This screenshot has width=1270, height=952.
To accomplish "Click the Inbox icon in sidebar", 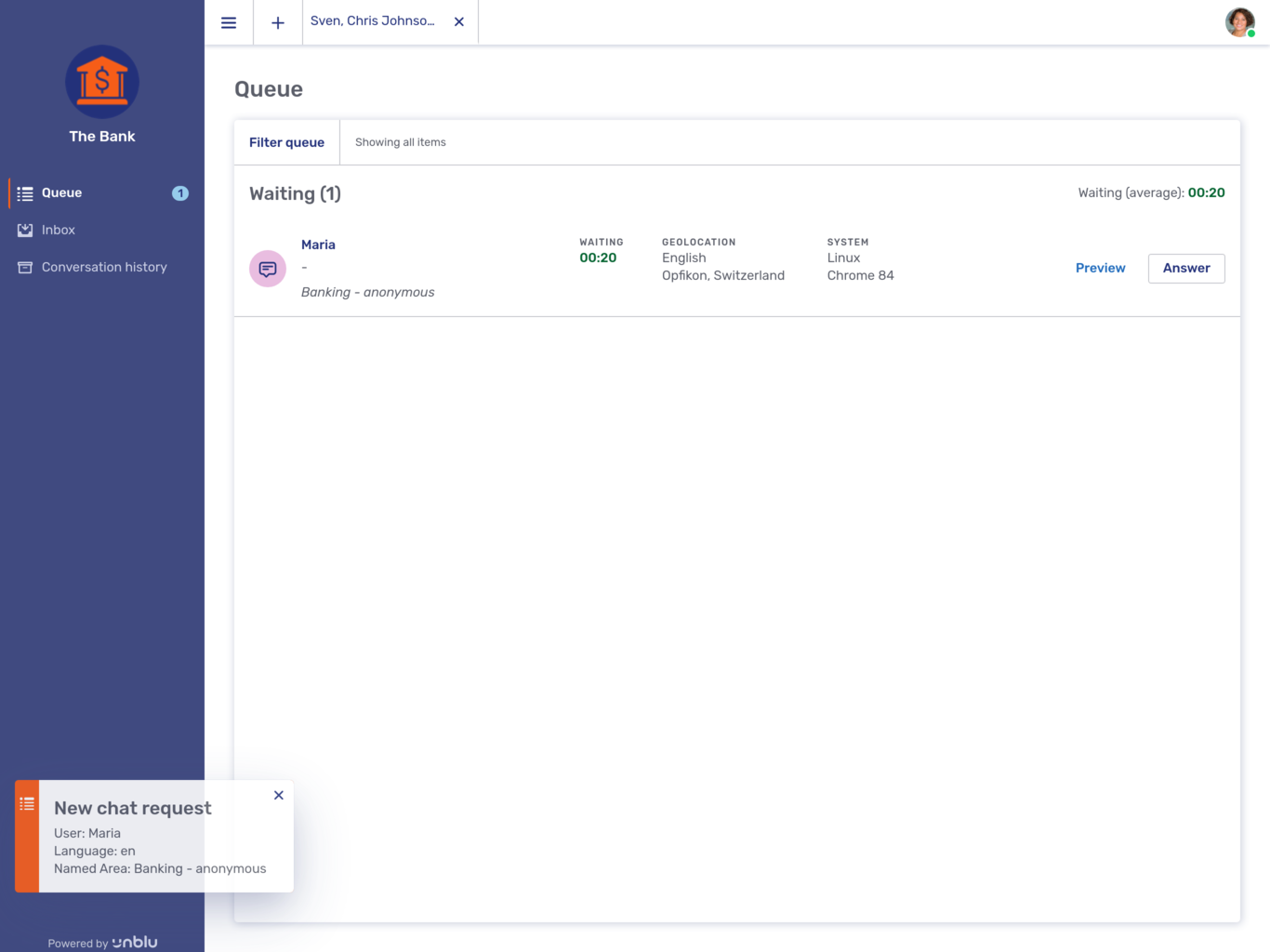I will click(25, 230).
